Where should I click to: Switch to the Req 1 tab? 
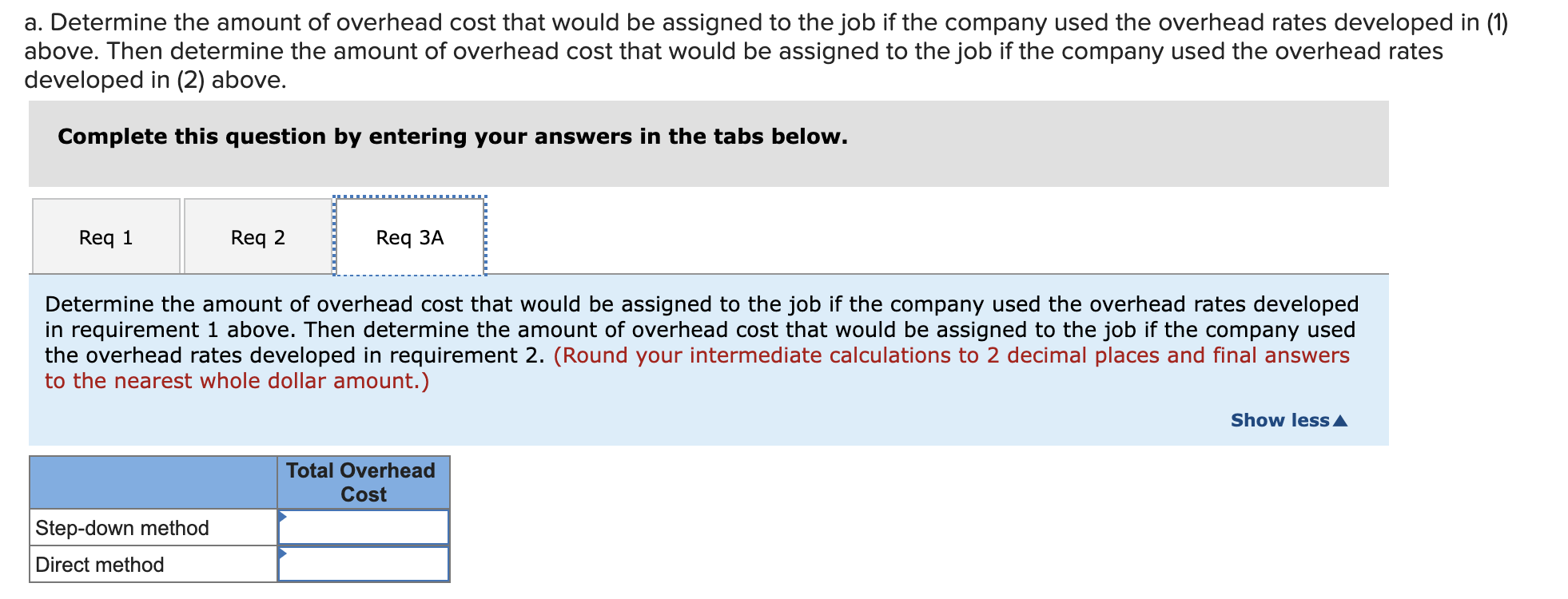pyautogui.click(x=105, y=236)
